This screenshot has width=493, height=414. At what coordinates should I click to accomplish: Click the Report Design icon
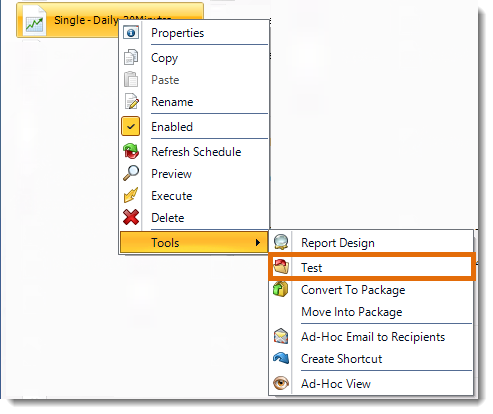pos(281,242)
